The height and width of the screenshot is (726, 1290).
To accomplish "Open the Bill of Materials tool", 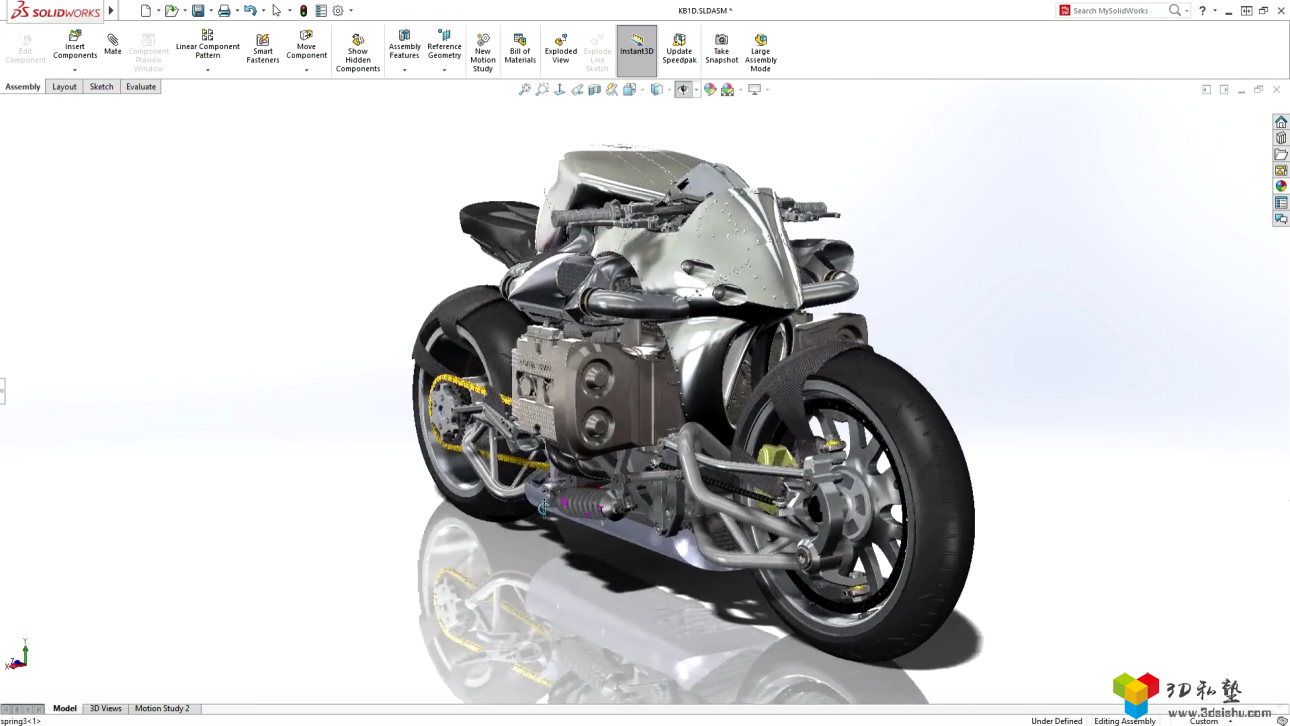I will click(x=519, y=49).
